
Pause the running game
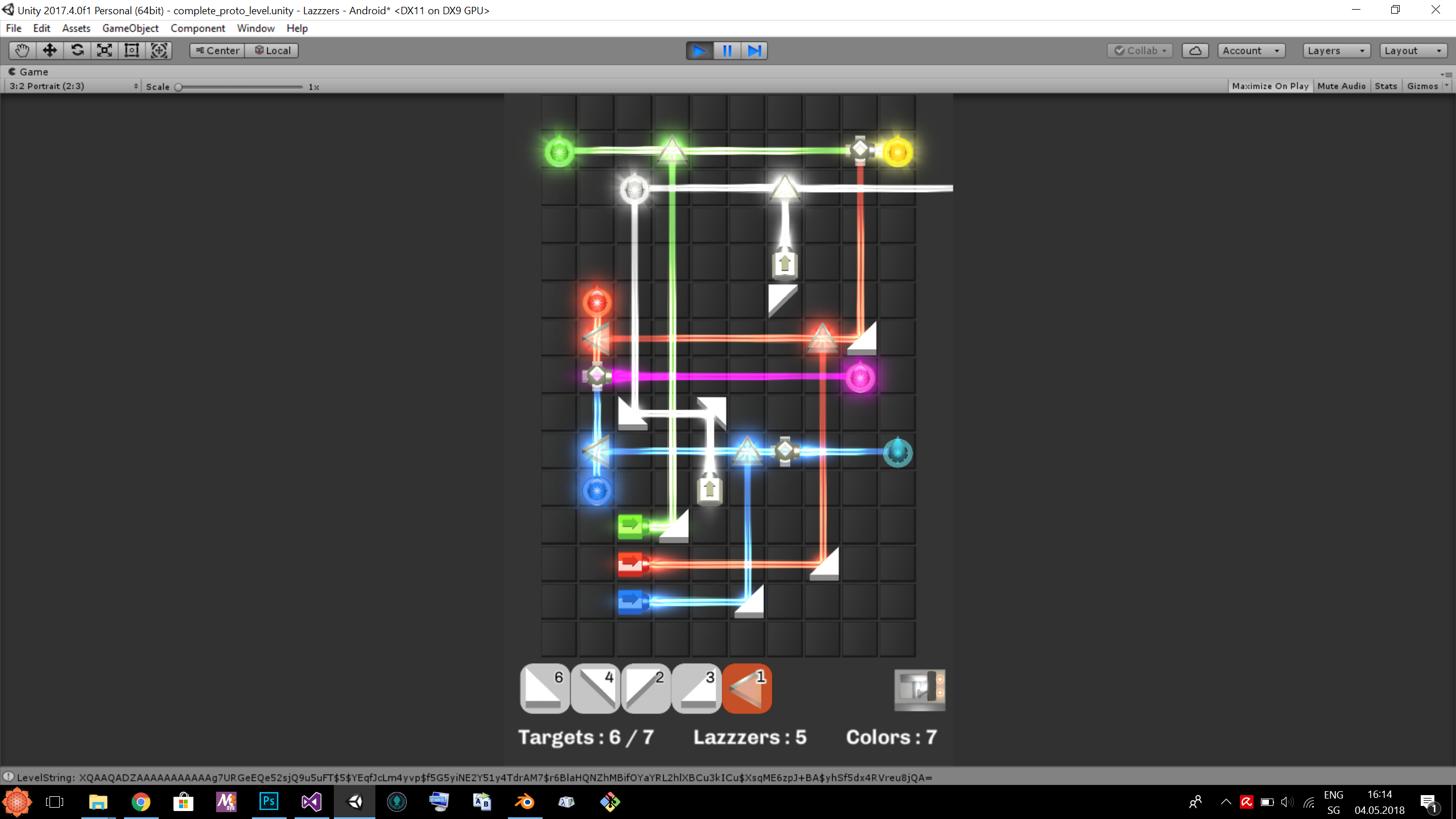[727, 51]
